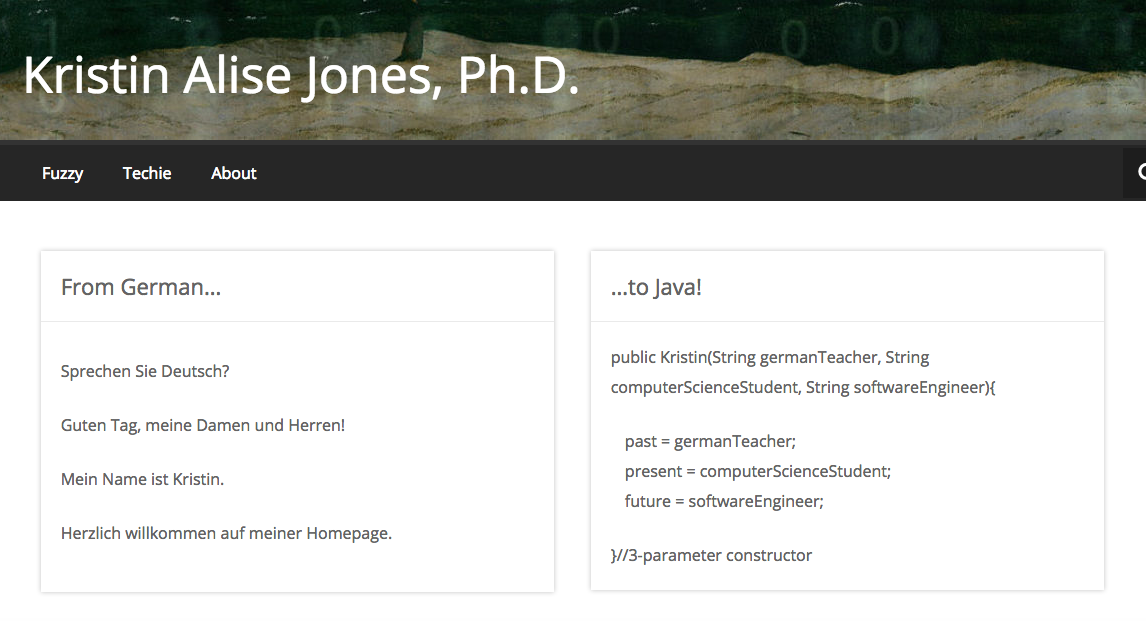
Task: Click the "computerScienceStudent, String softwareEngineer){" line
Action: pos(803,387)
